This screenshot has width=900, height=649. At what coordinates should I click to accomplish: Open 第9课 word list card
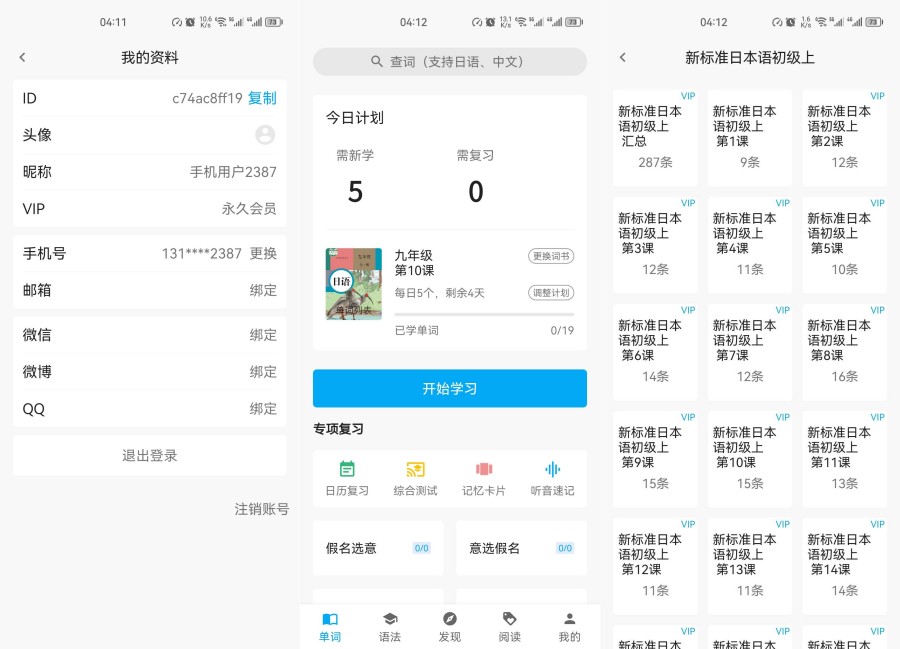tap(655, 459)
